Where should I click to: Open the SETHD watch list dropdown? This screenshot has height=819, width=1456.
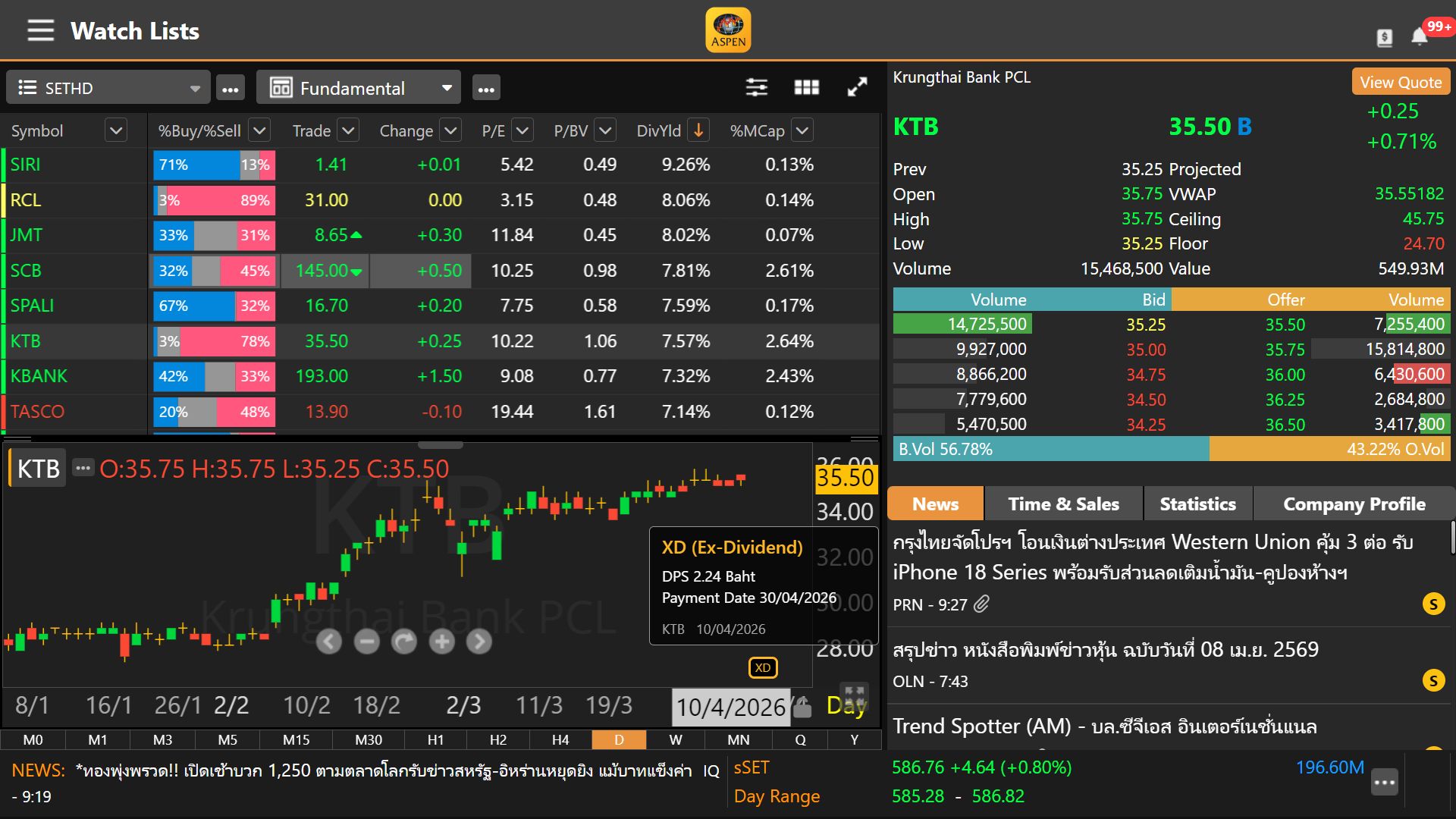click(x=108, y=88)
